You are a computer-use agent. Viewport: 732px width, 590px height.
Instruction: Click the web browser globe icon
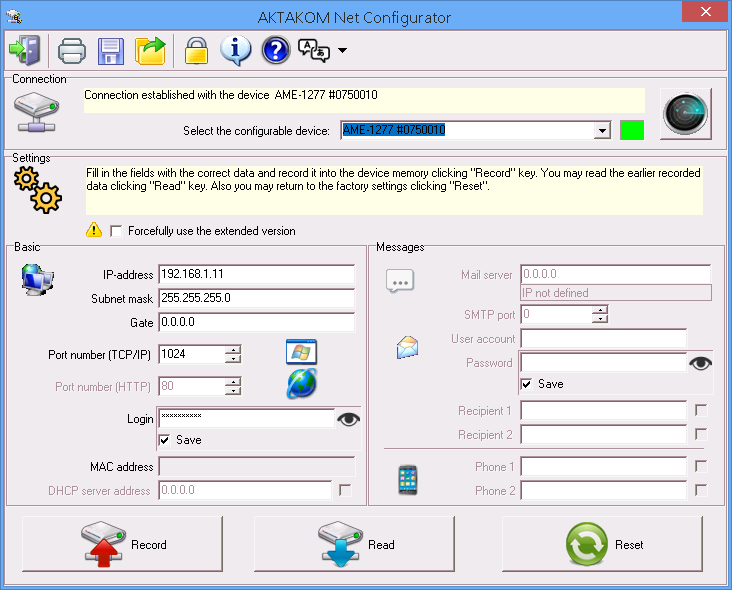click(302, 384)
